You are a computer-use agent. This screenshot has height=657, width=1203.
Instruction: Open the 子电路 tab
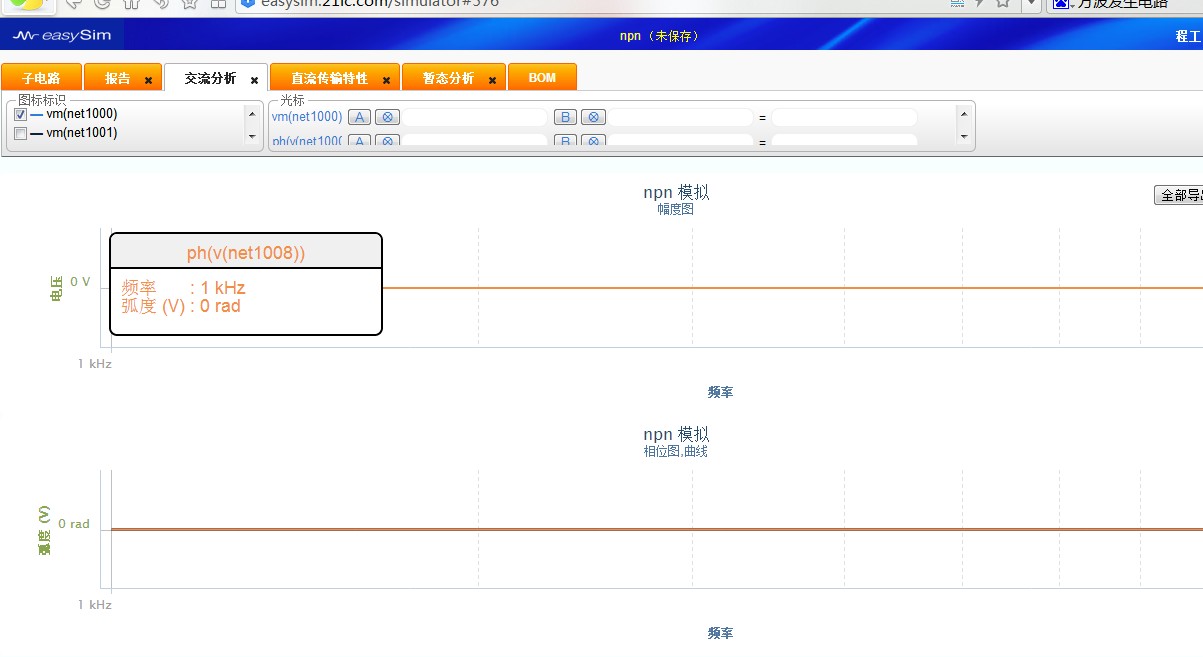[41, 78]
